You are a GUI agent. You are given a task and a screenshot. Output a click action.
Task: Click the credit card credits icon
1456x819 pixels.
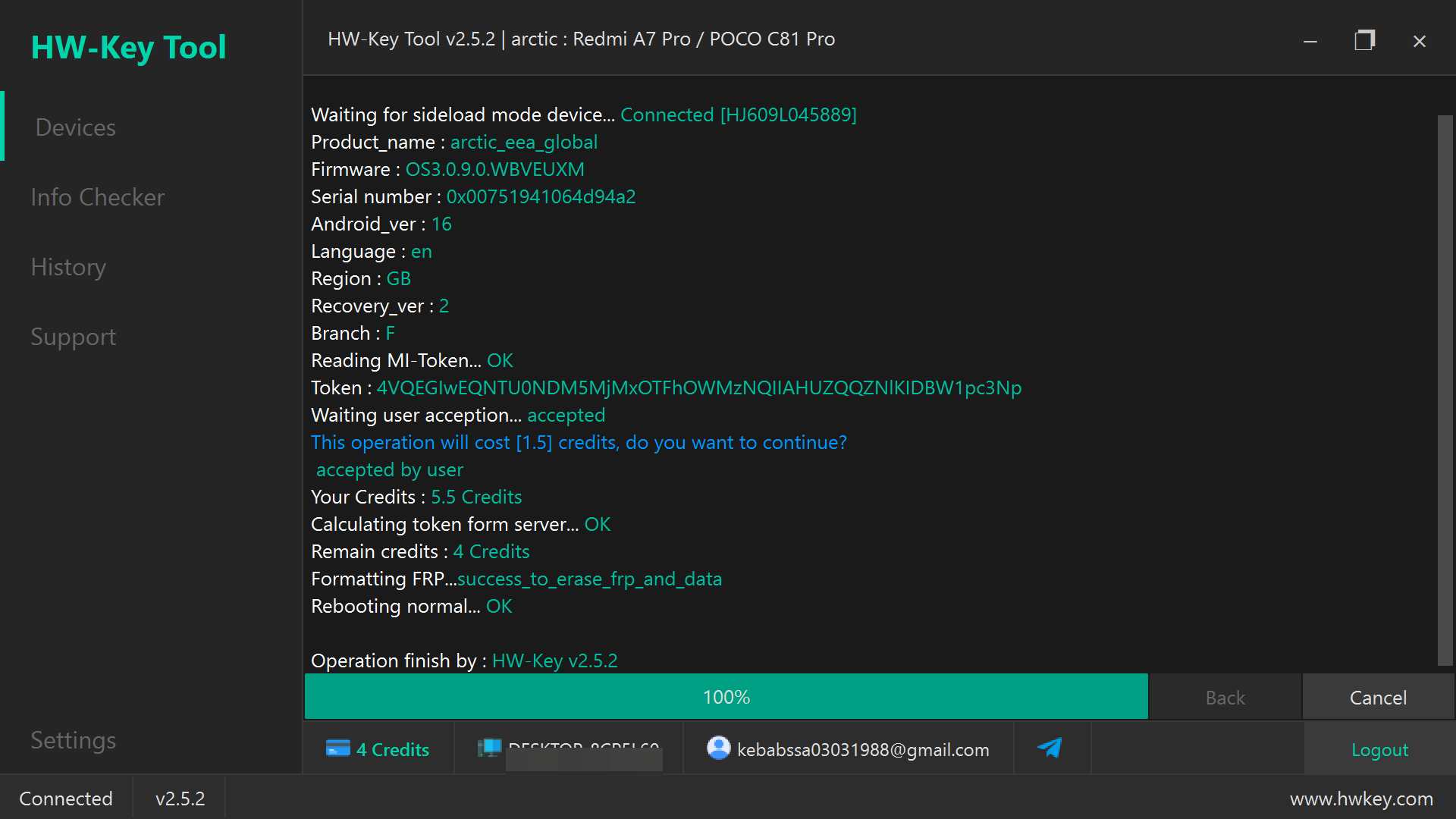point(338,748)
